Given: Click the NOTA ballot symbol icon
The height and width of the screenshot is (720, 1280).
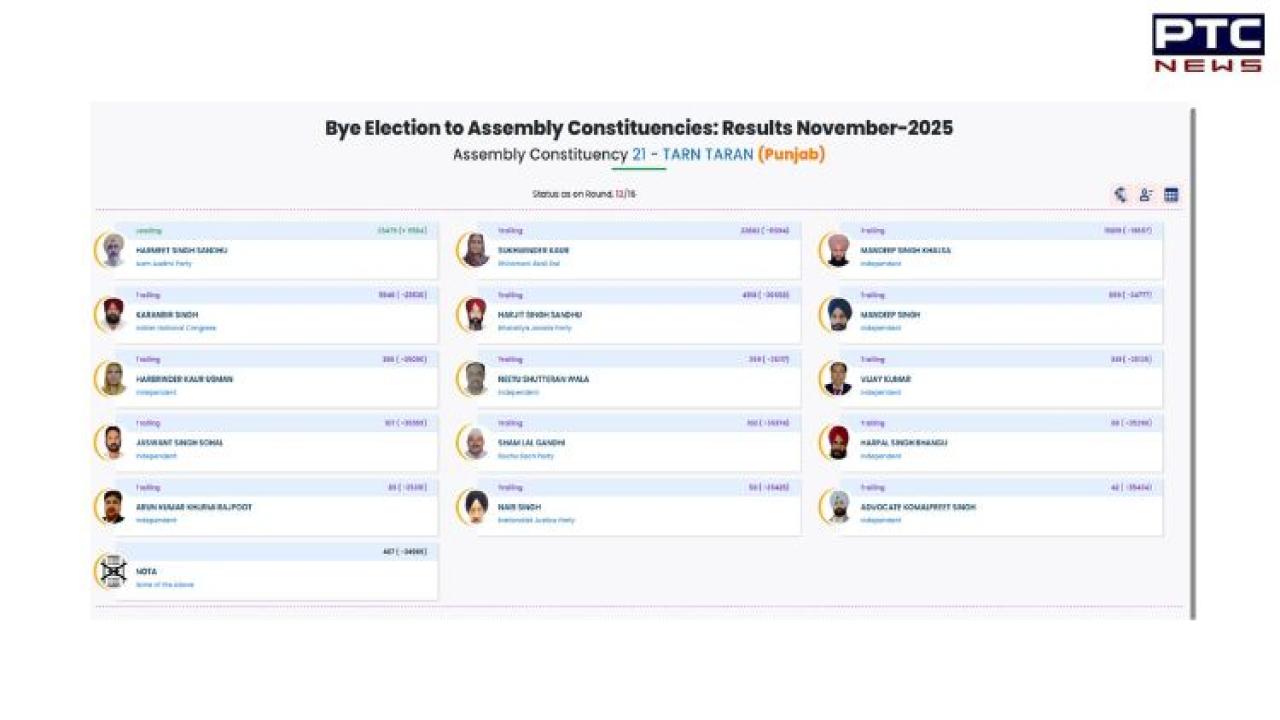Looking at the screenshot, I should coord(112,571).
